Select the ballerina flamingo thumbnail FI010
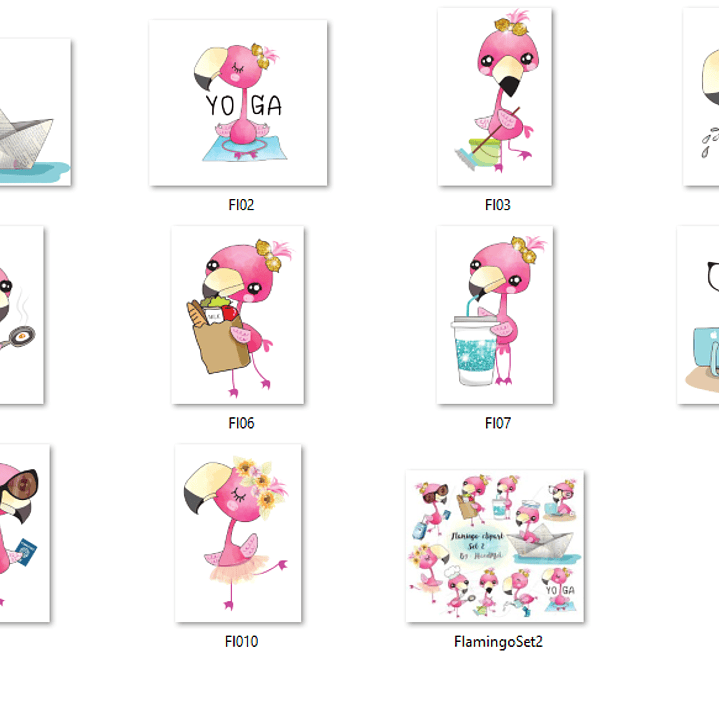 pos(238,533)
